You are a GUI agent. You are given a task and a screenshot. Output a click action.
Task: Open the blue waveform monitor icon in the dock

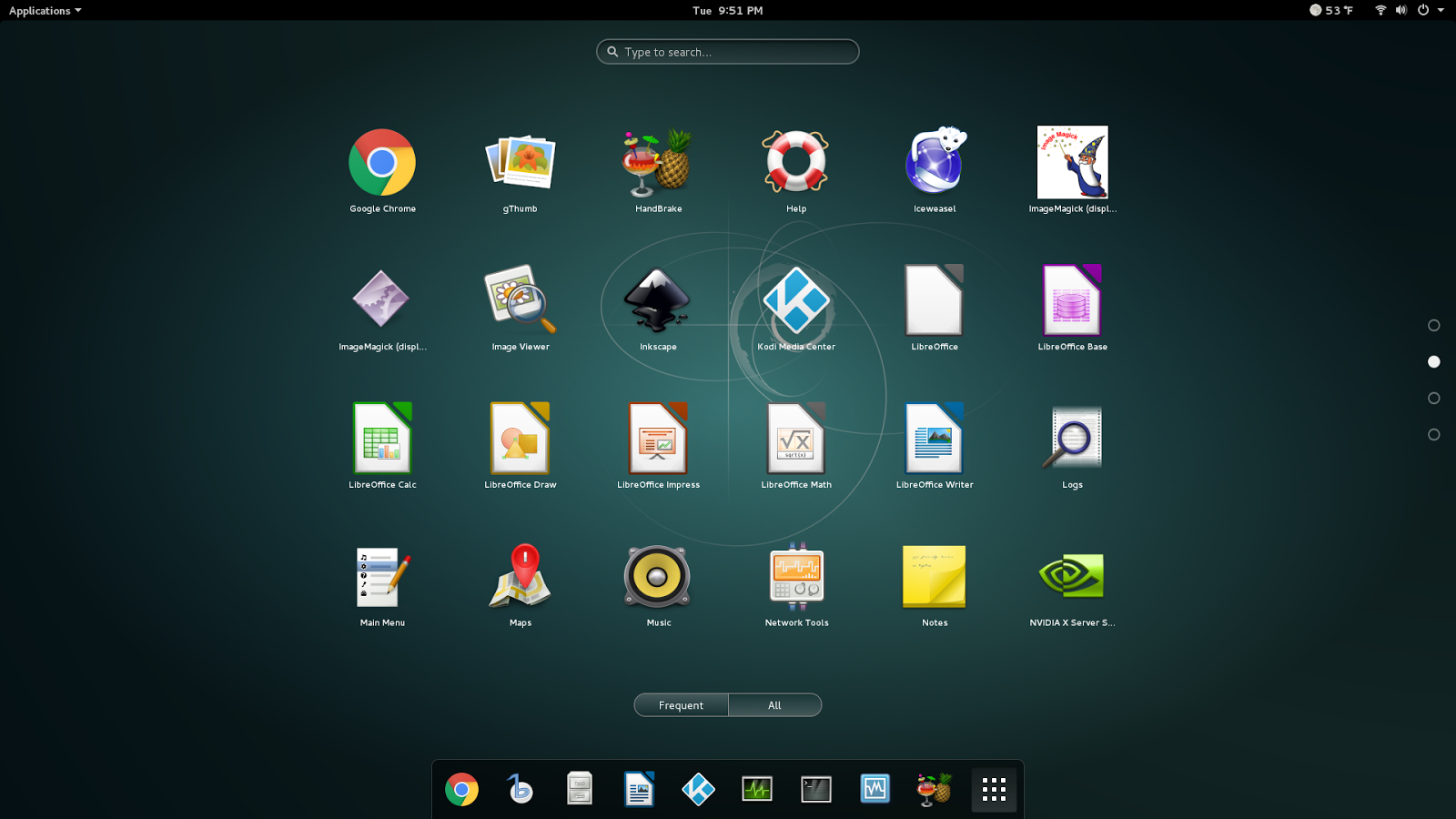pos(875,790)
